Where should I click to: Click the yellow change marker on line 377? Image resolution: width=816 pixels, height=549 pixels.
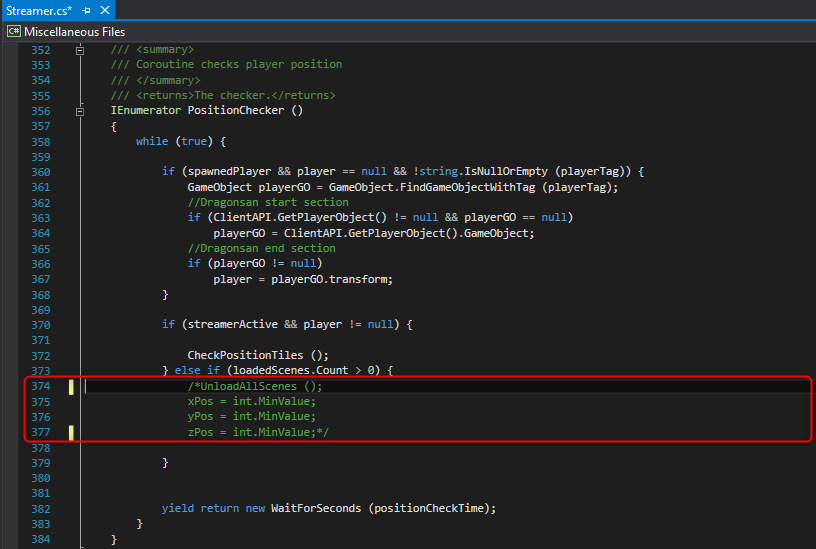(72, 433)
